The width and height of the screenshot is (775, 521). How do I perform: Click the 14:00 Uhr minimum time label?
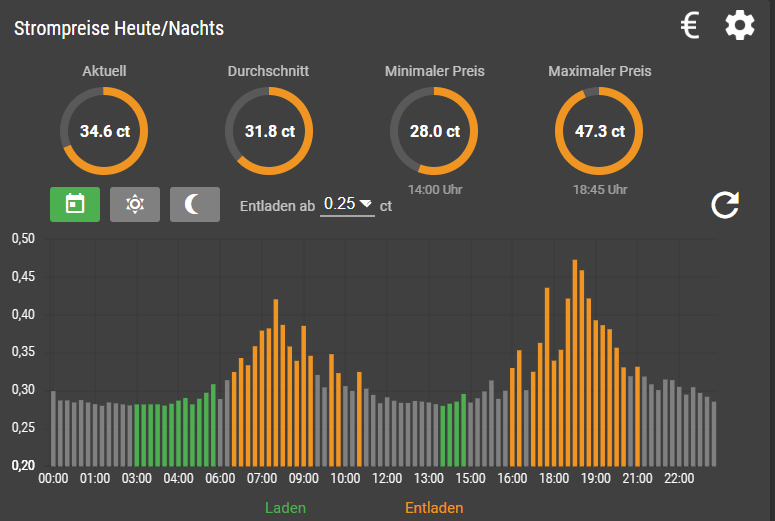click(434, 189)
